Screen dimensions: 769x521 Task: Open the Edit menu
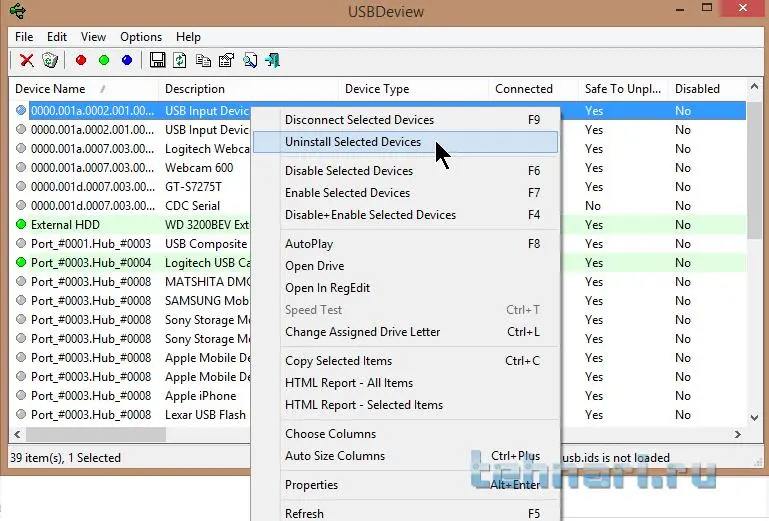57,37
